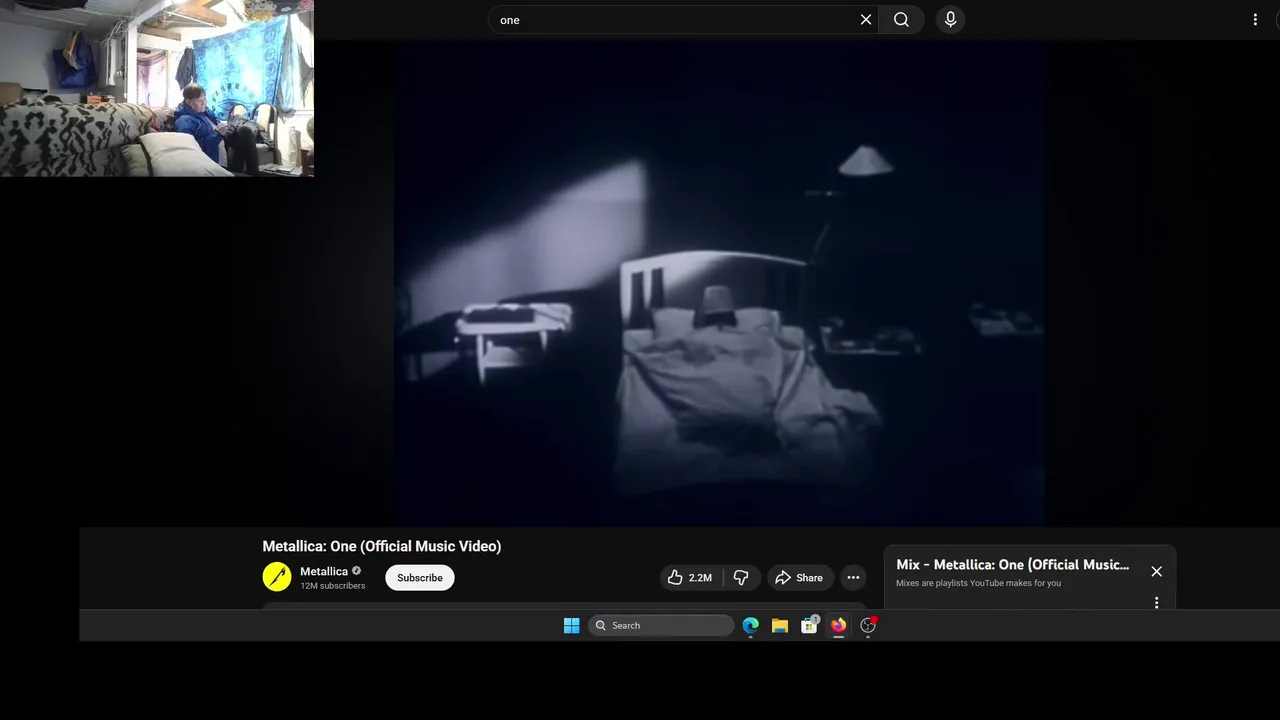Select the video title text
This screenshot has width=1280, height=720.
382,546
